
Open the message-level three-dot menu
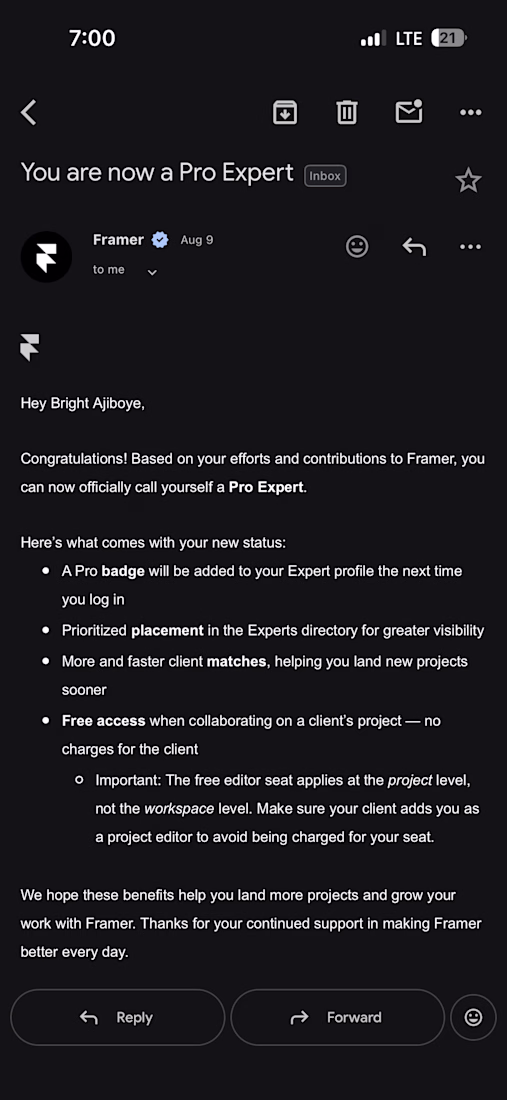(x=470, y=246)
